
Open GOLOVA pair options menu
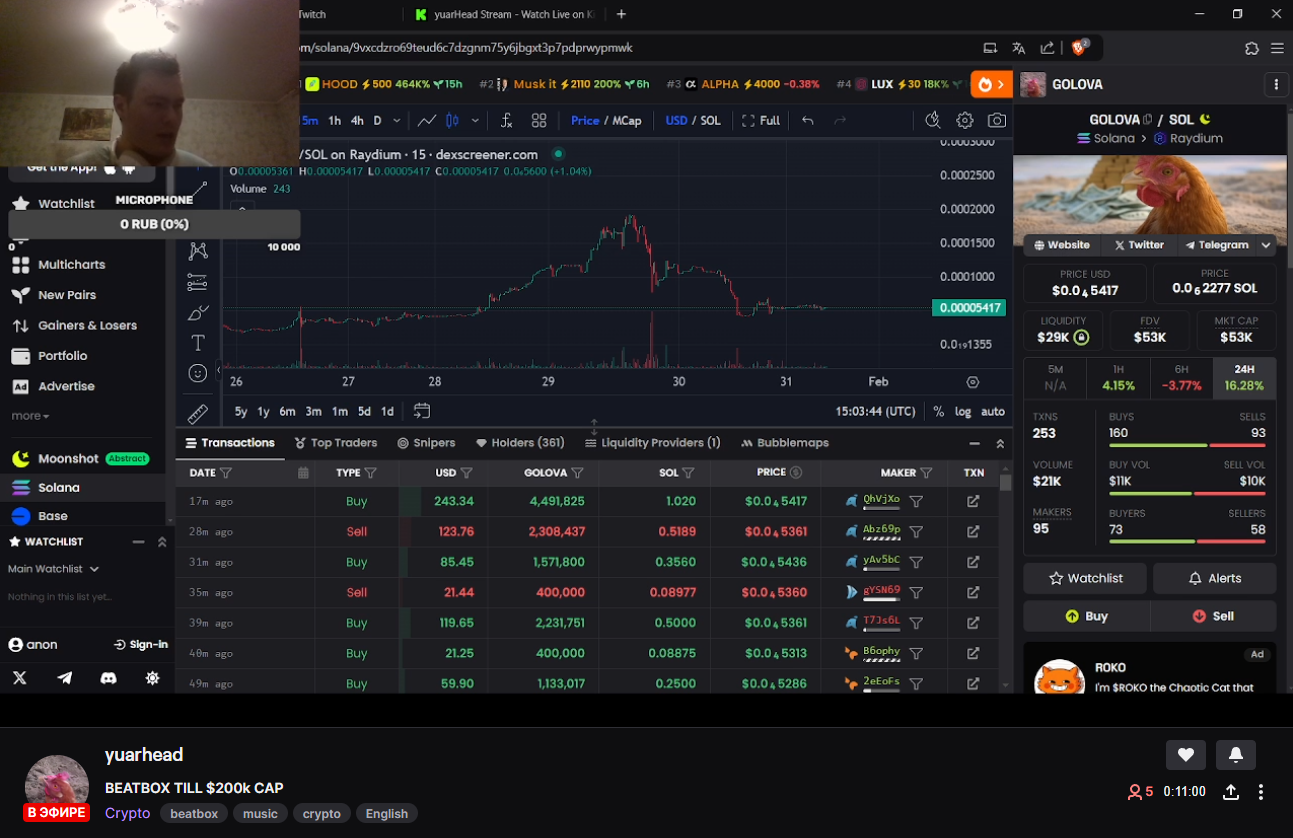click(1276, 85)
